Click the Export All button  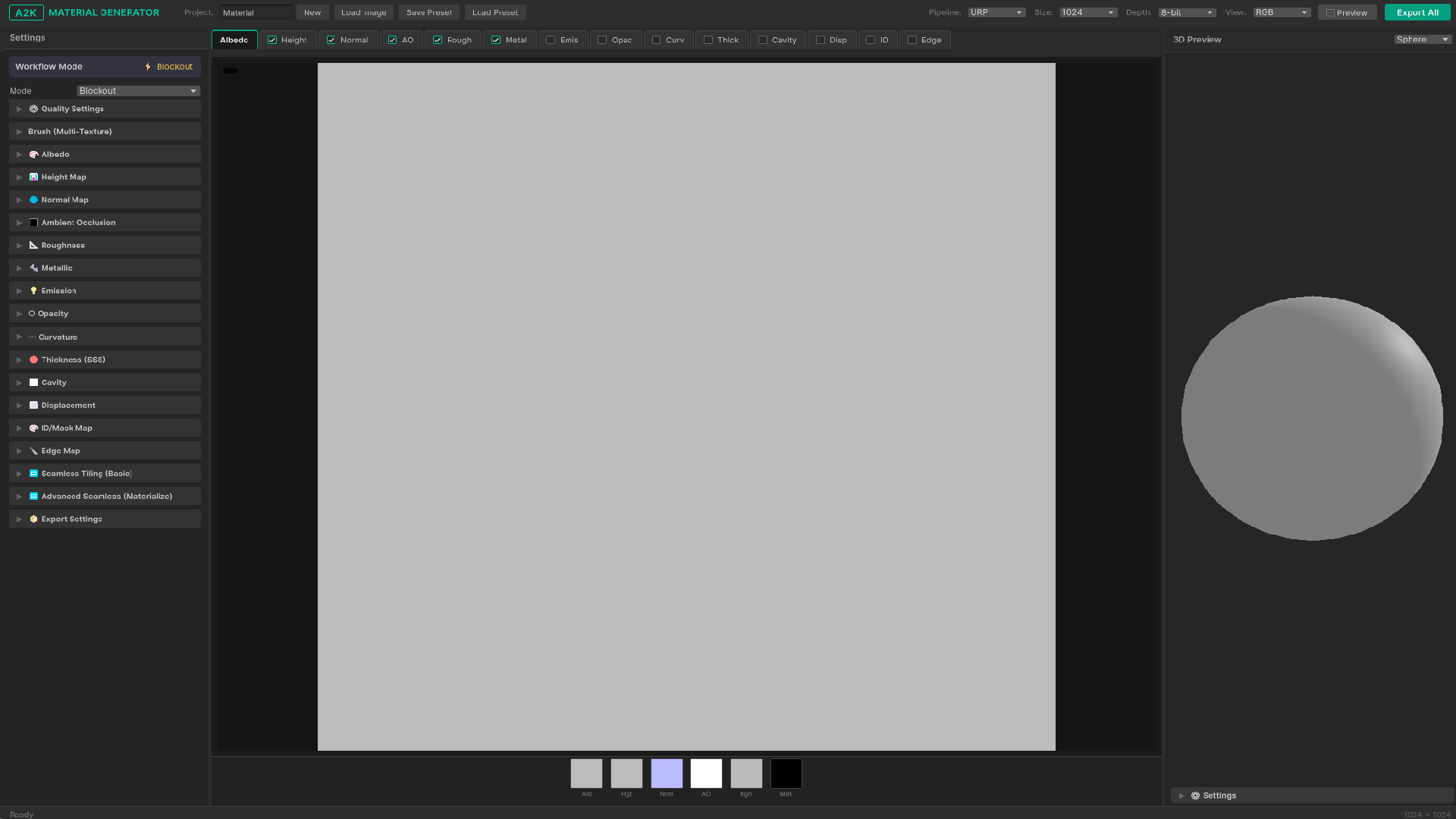(x=1417, y=13)
